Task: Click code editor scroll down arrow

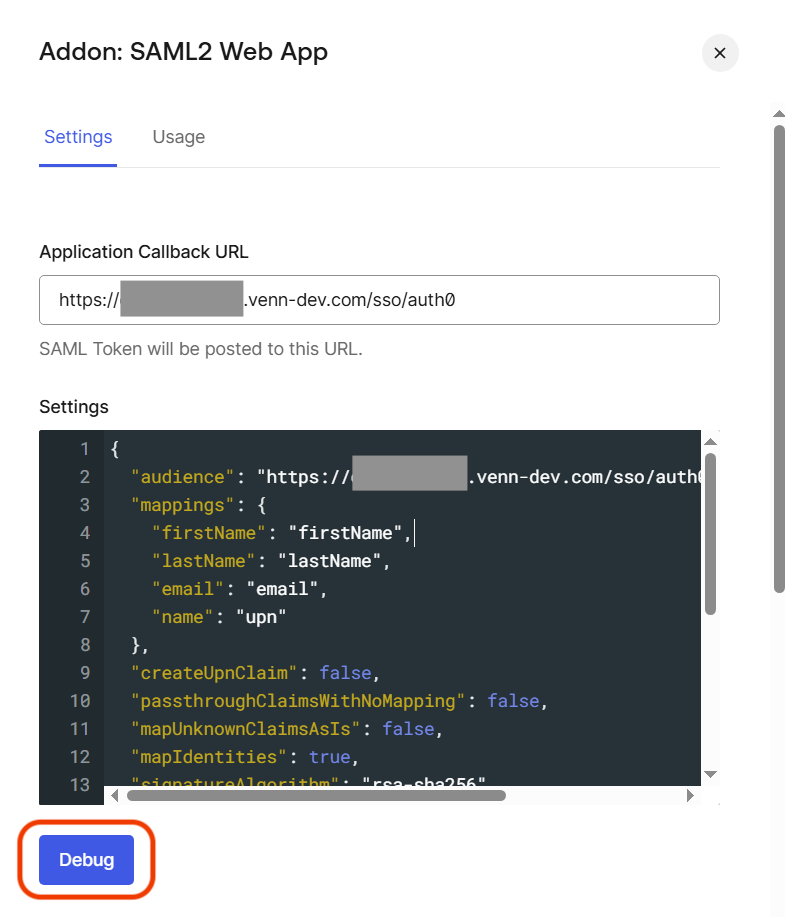Action: pos(710,774)
